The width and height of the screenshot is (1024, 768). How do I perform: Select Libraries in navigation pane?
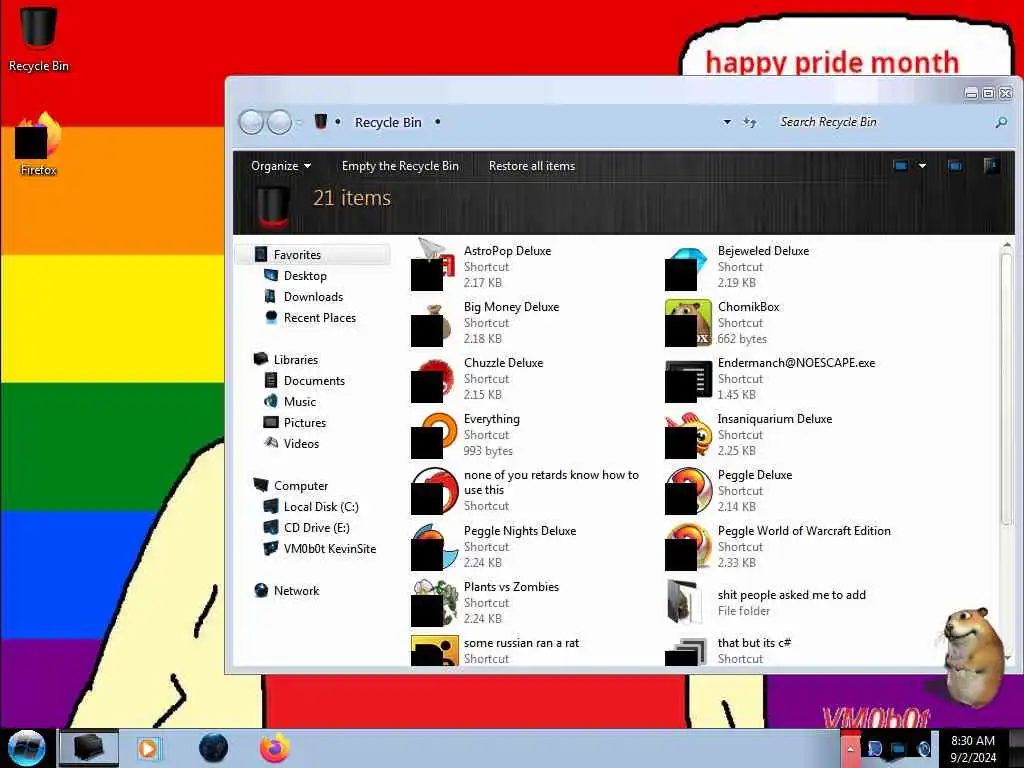295,359
